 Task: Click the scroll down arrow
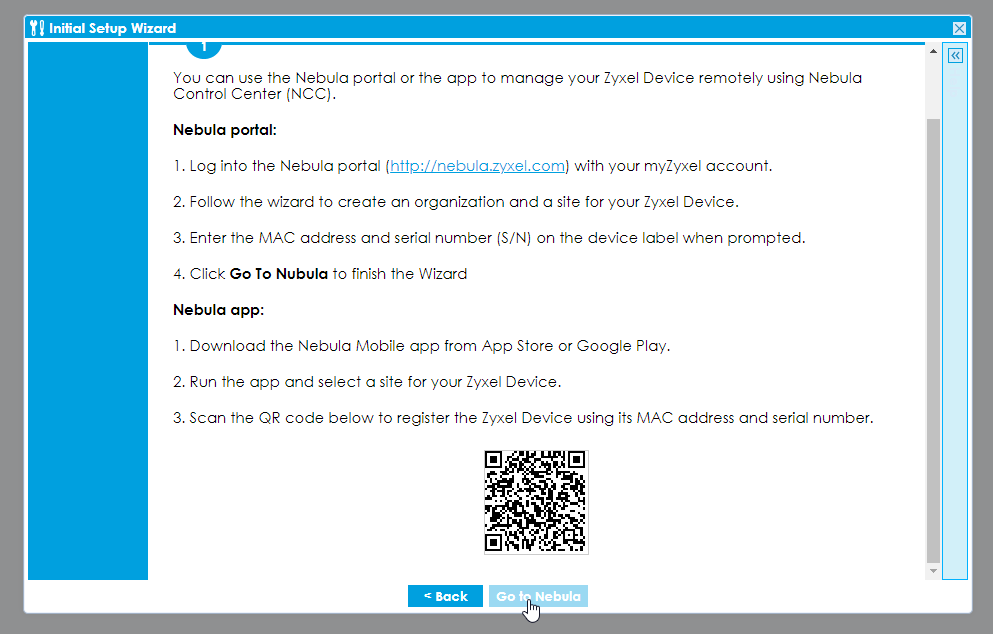[933, 571]
